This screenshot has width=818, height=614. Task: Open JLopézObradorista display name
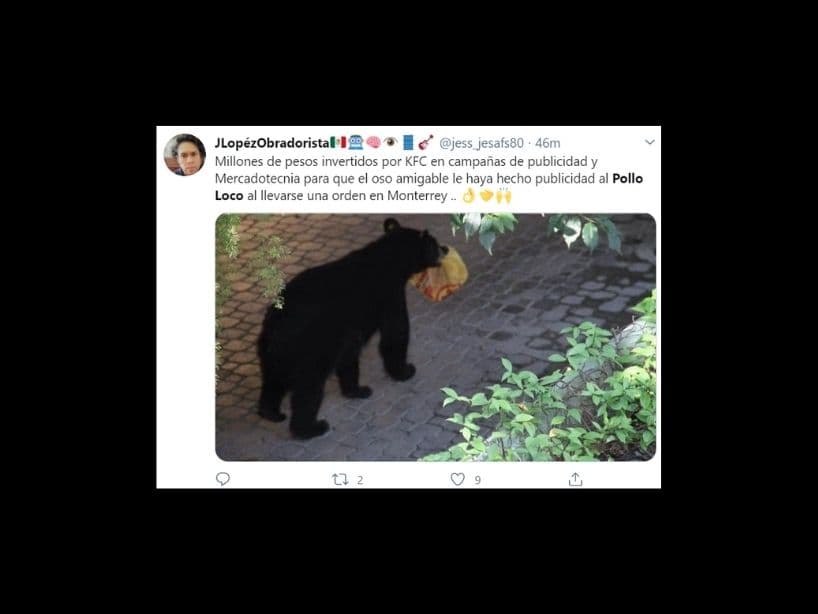click(x=272, y=142)
